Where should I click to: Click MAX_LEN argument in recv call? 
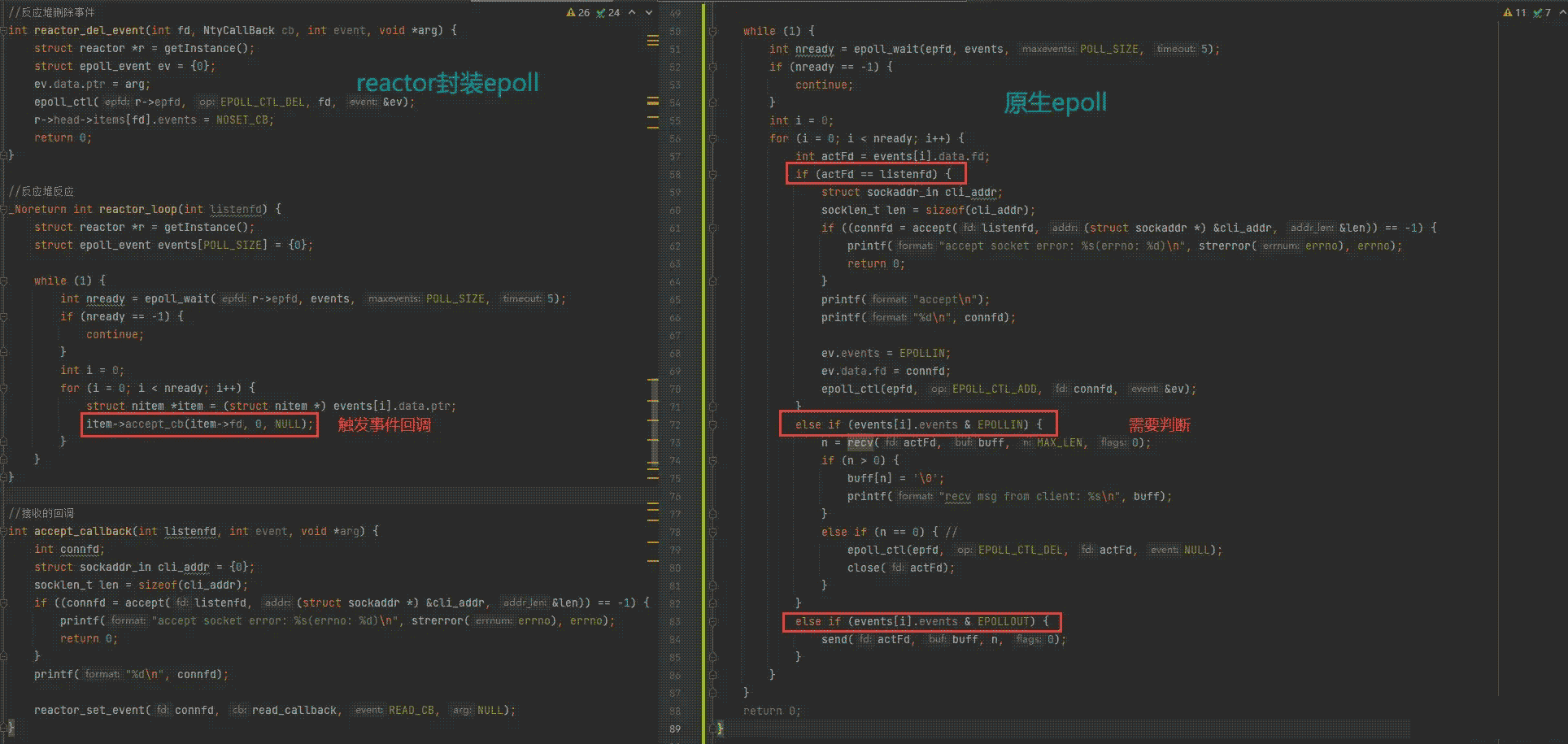pos(1060,442)
